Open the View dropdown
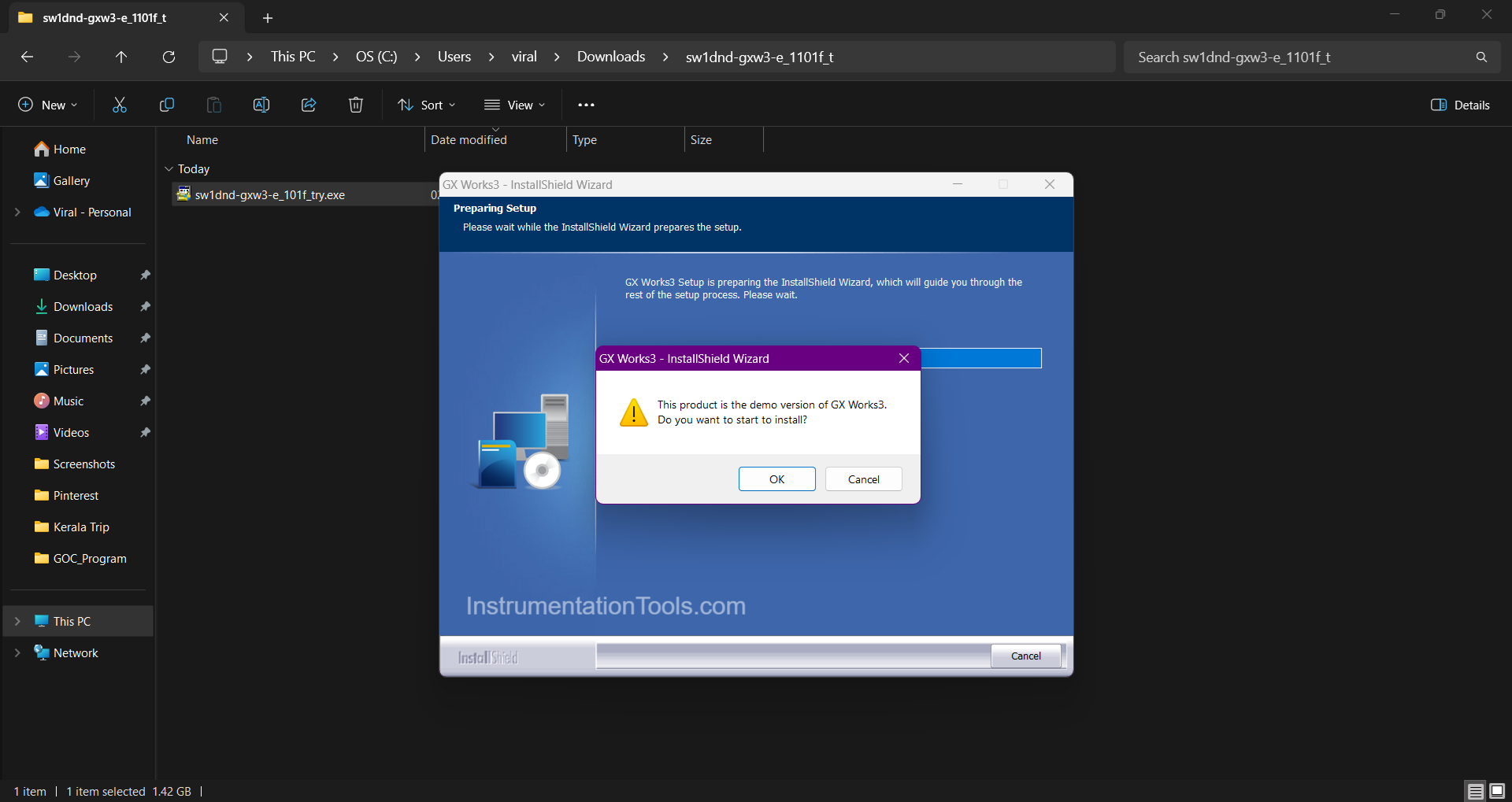 [514, 105]
